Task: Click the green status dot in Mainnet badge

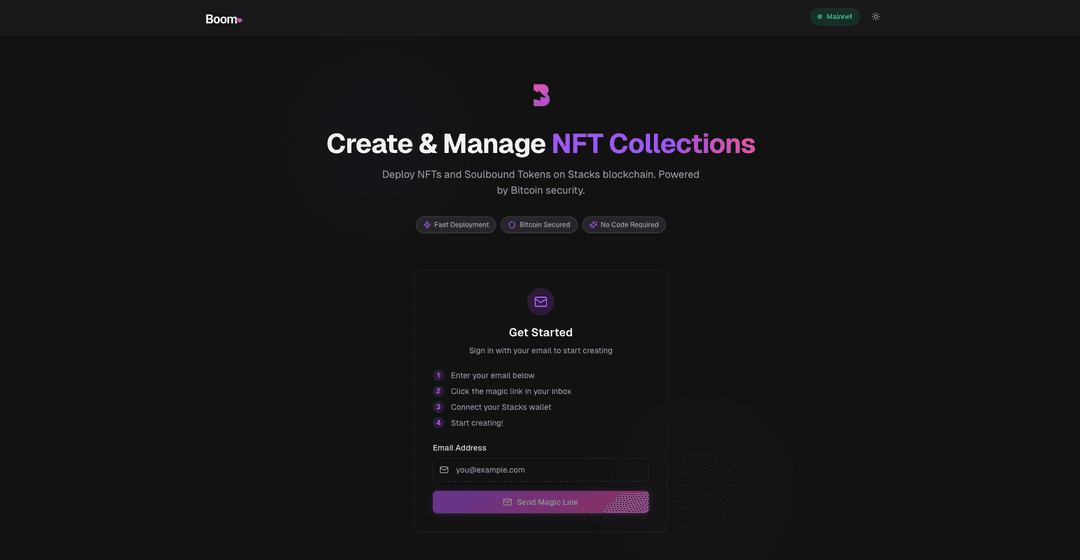Action: point(820,17)
